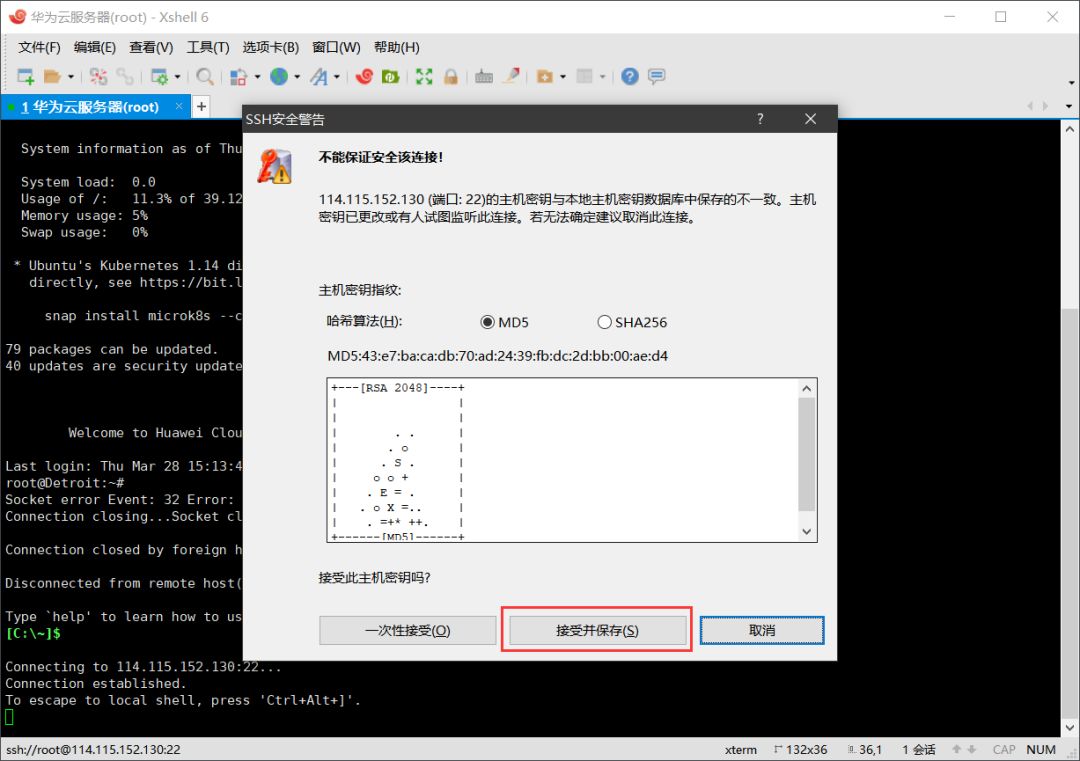This screenshot has width=1080, height=761.
Task: Click the pen highlighter toolbar icon
Action: pyautogui.click(x=511, y=76)
